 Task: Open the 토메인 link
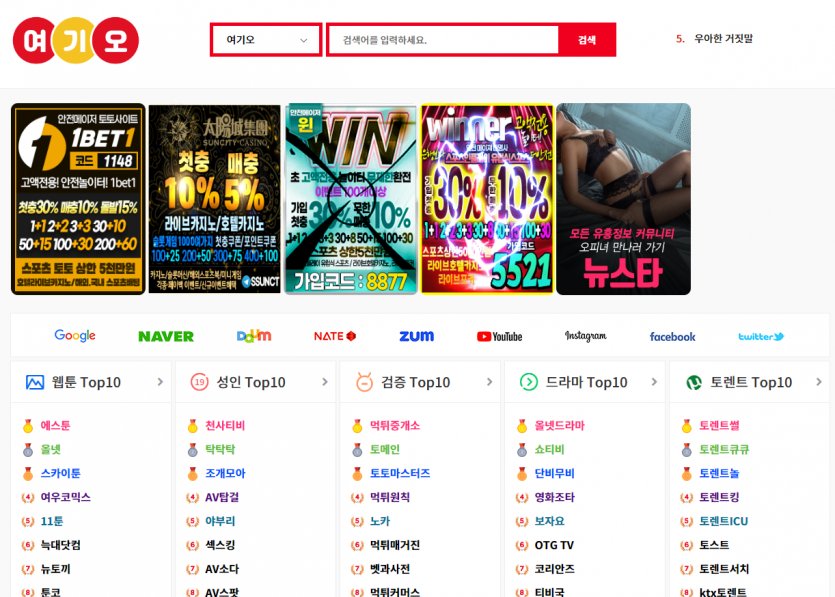pyautogui.click(x=385, y=449)
